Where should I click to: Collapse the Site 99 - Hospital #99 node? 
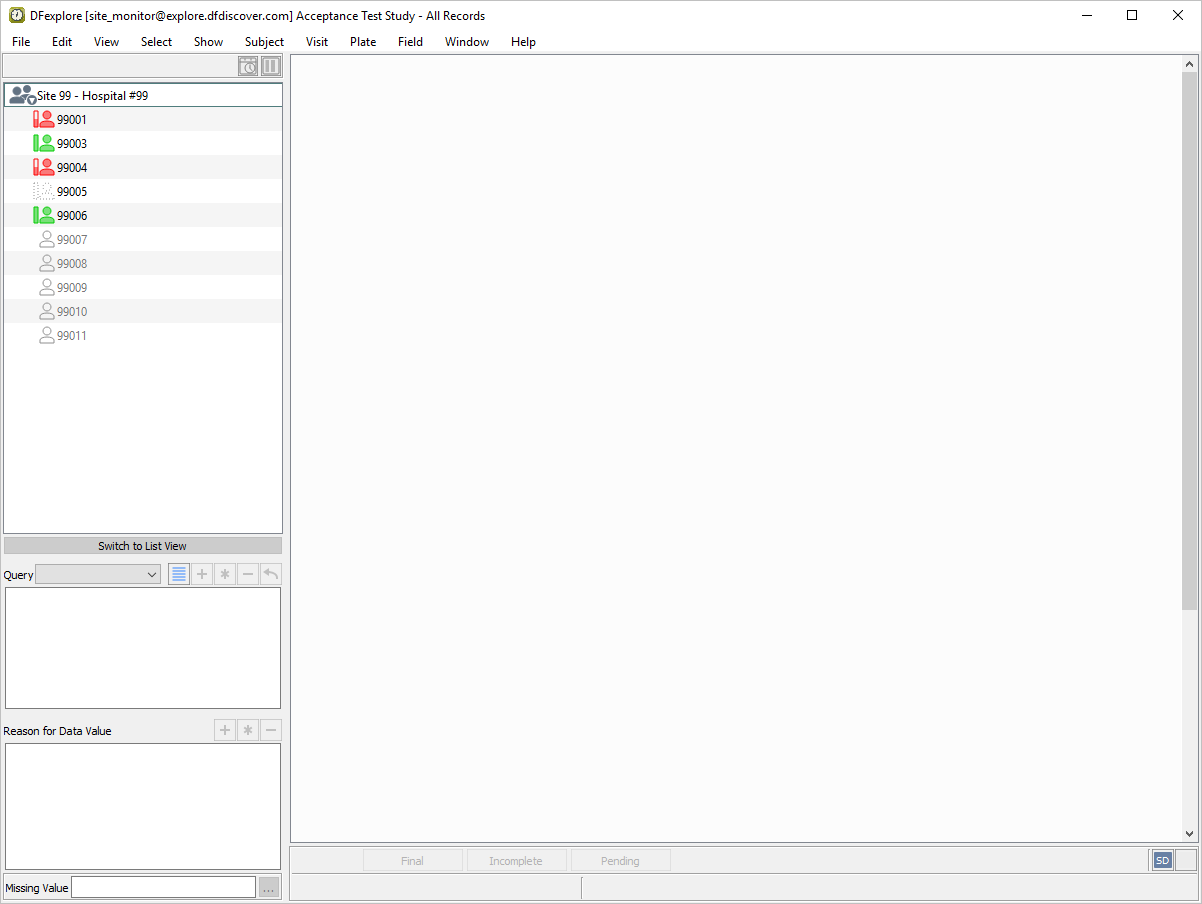point(22,96)
